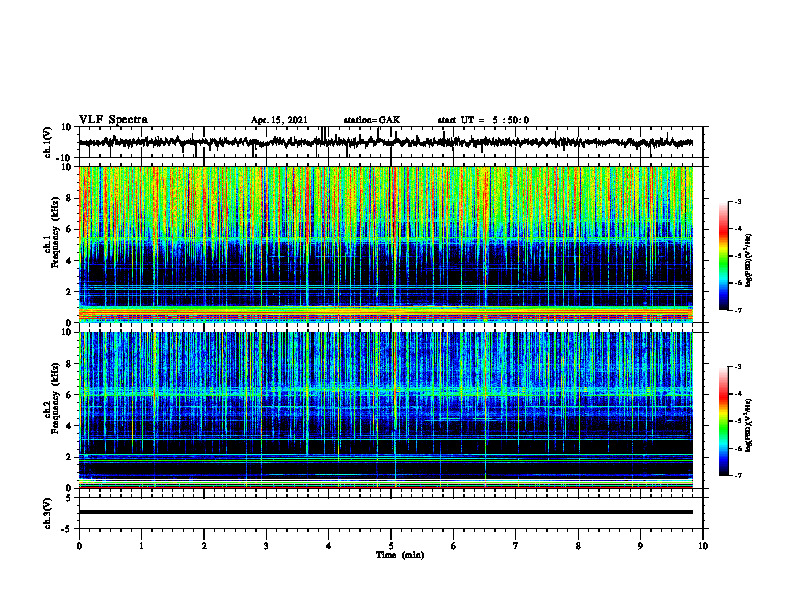
Task: Click the "start UT = 5:50:0" header text
Action: click(x=483, y=120)
